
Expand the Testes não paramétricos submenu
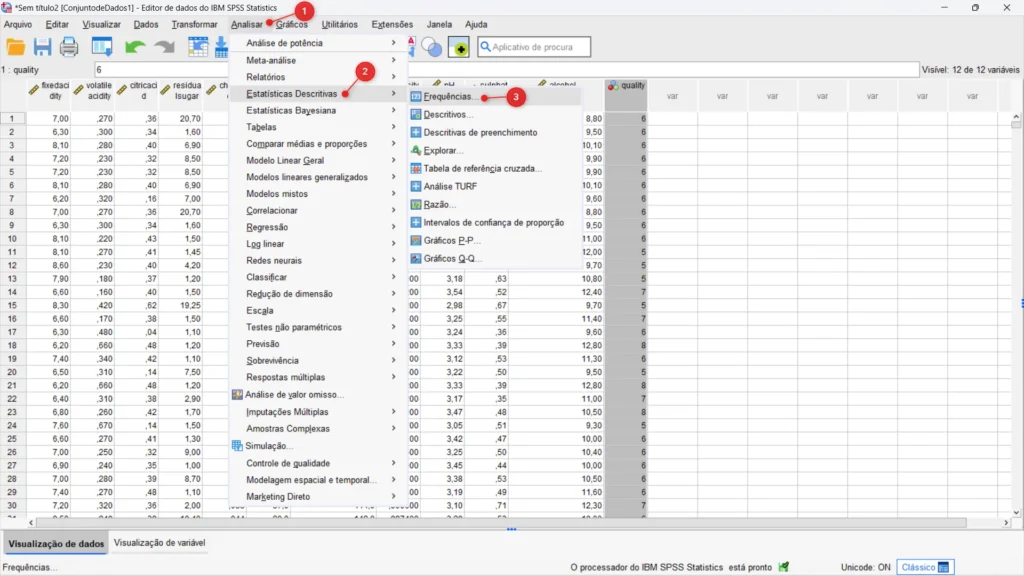coord(293,327)
